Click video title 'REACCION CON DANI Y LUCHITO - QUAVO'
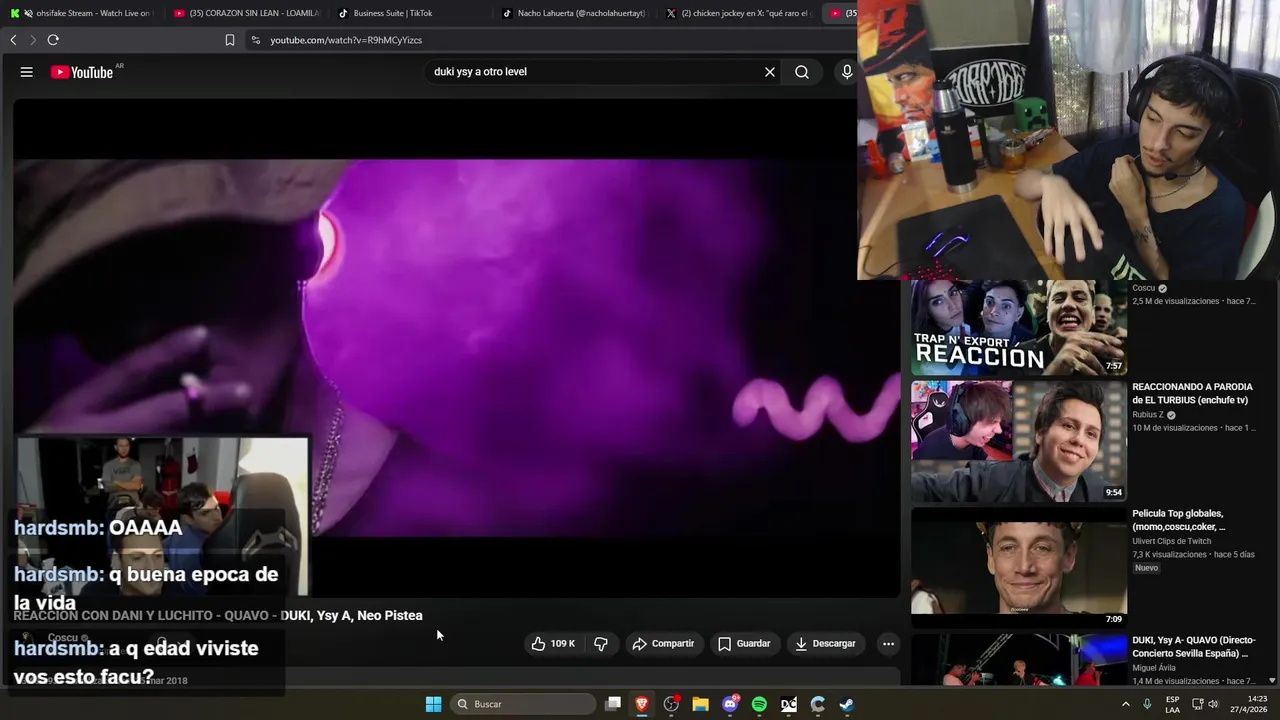 218,615
